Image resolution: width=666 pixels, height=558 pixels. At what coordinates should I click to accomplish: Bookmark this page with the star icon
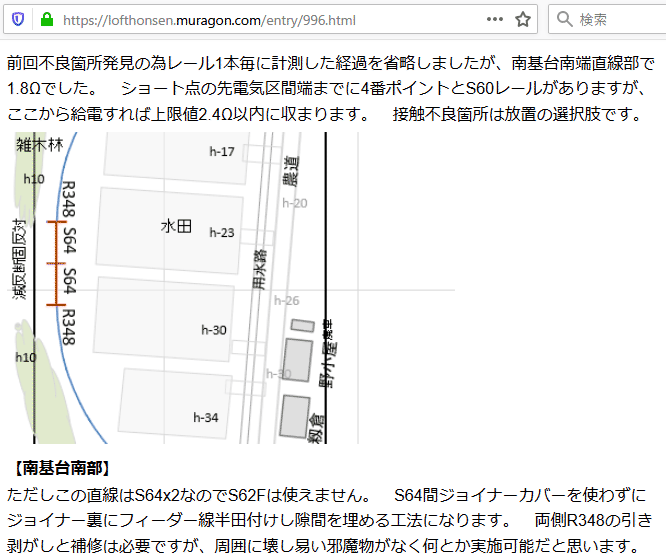522,20
